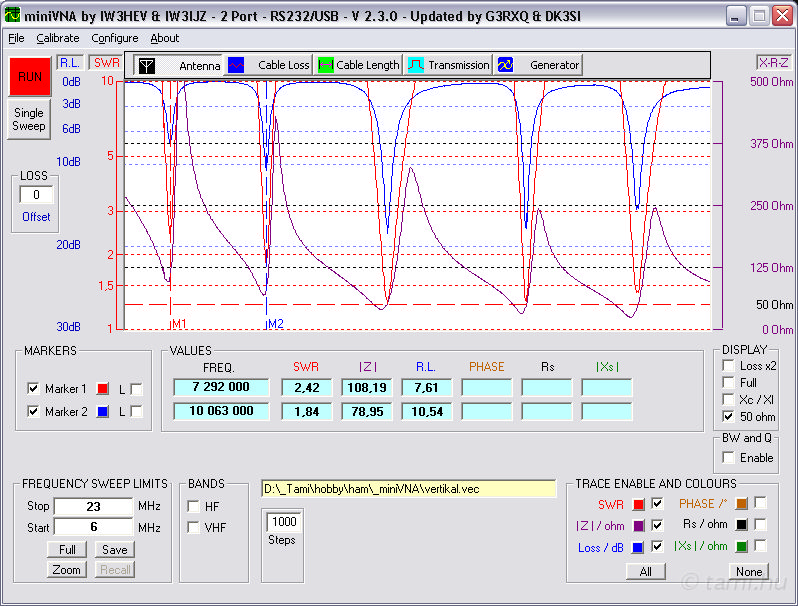Select the Antenna mode icon

tap(147, 65)
